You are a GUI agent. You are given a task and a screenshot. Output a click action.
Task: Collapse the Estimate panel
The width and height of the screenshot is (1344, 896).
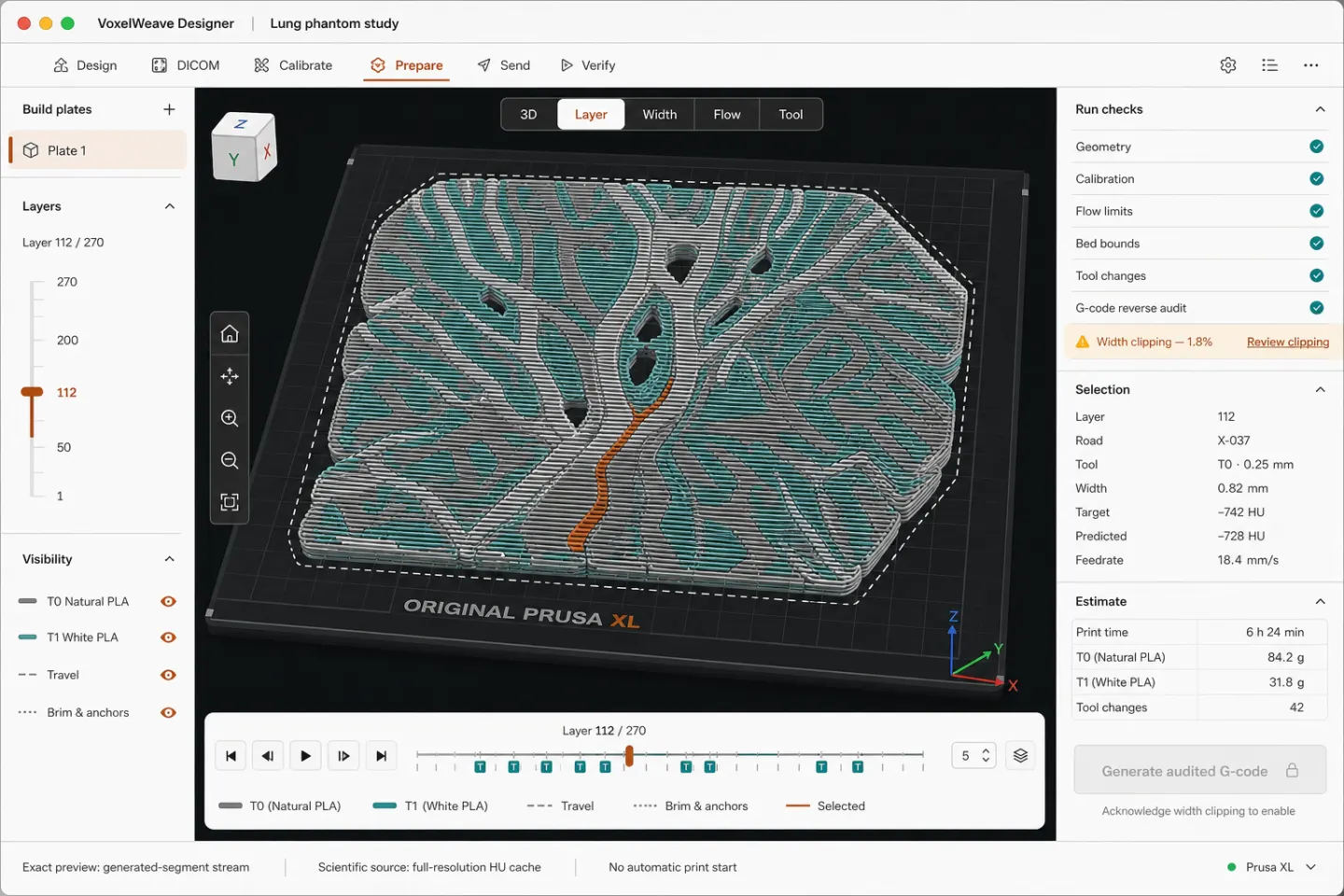click(1320, 601)
